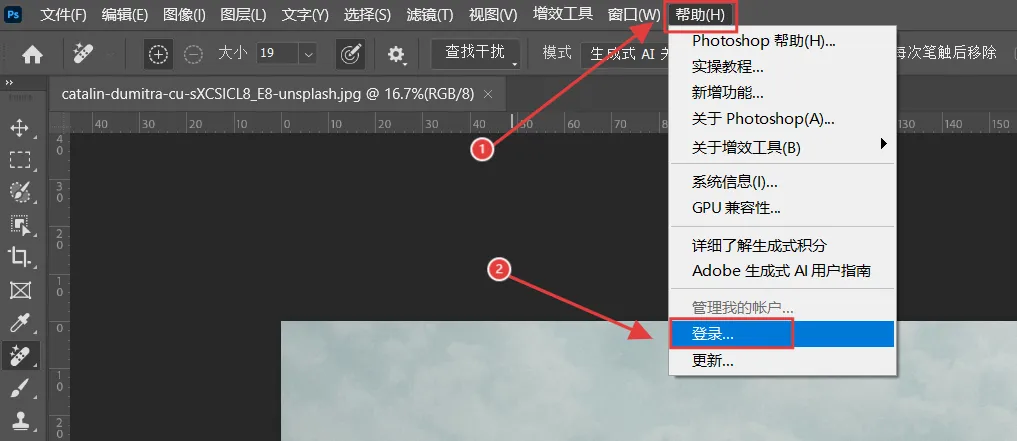1017x441 pixels.
Task: Open the 文字(Y) menu
Action: [305, 14]
